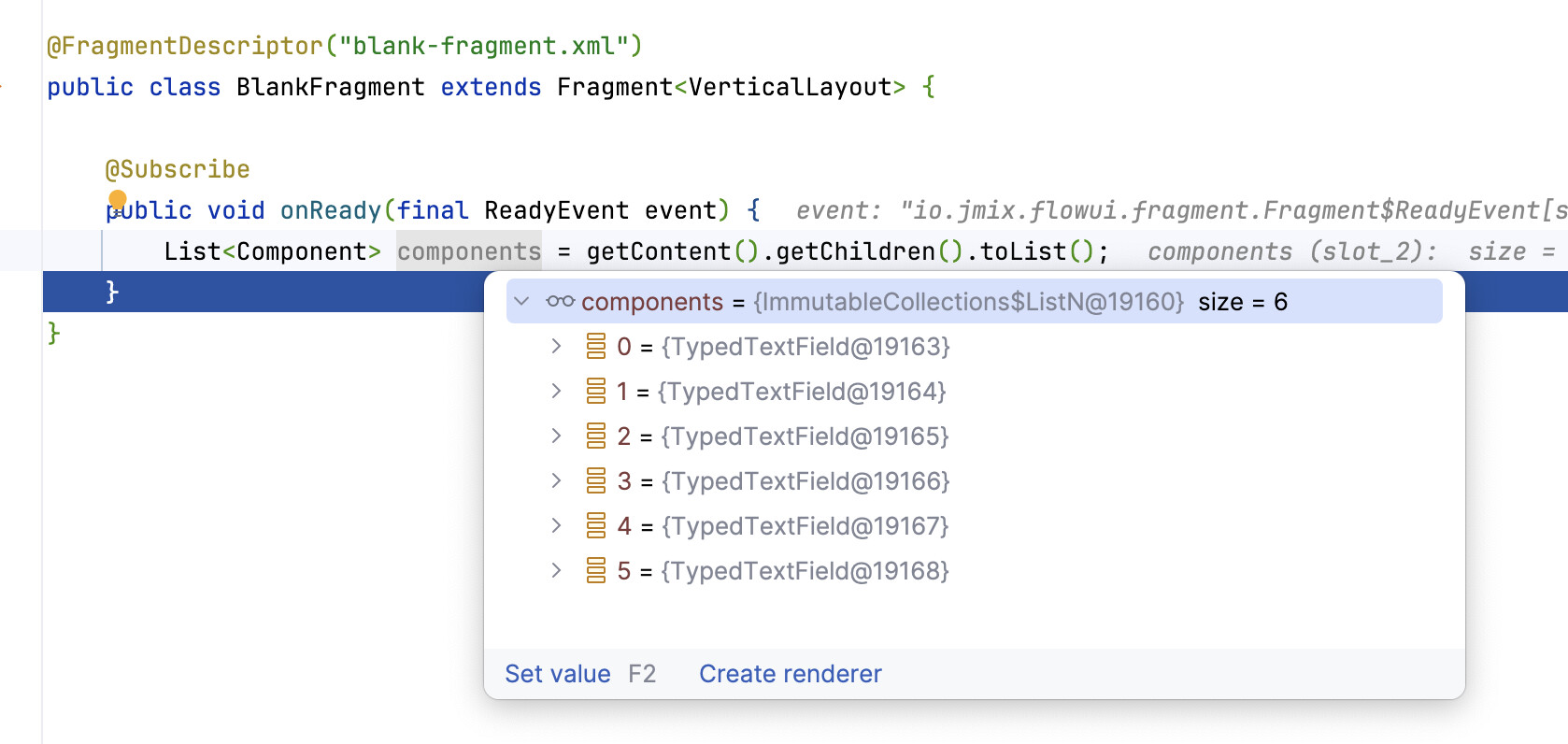Click the highlighted components variable in code
The width and height of the screenshot is (1568, 744).
(x=469, y=251)
